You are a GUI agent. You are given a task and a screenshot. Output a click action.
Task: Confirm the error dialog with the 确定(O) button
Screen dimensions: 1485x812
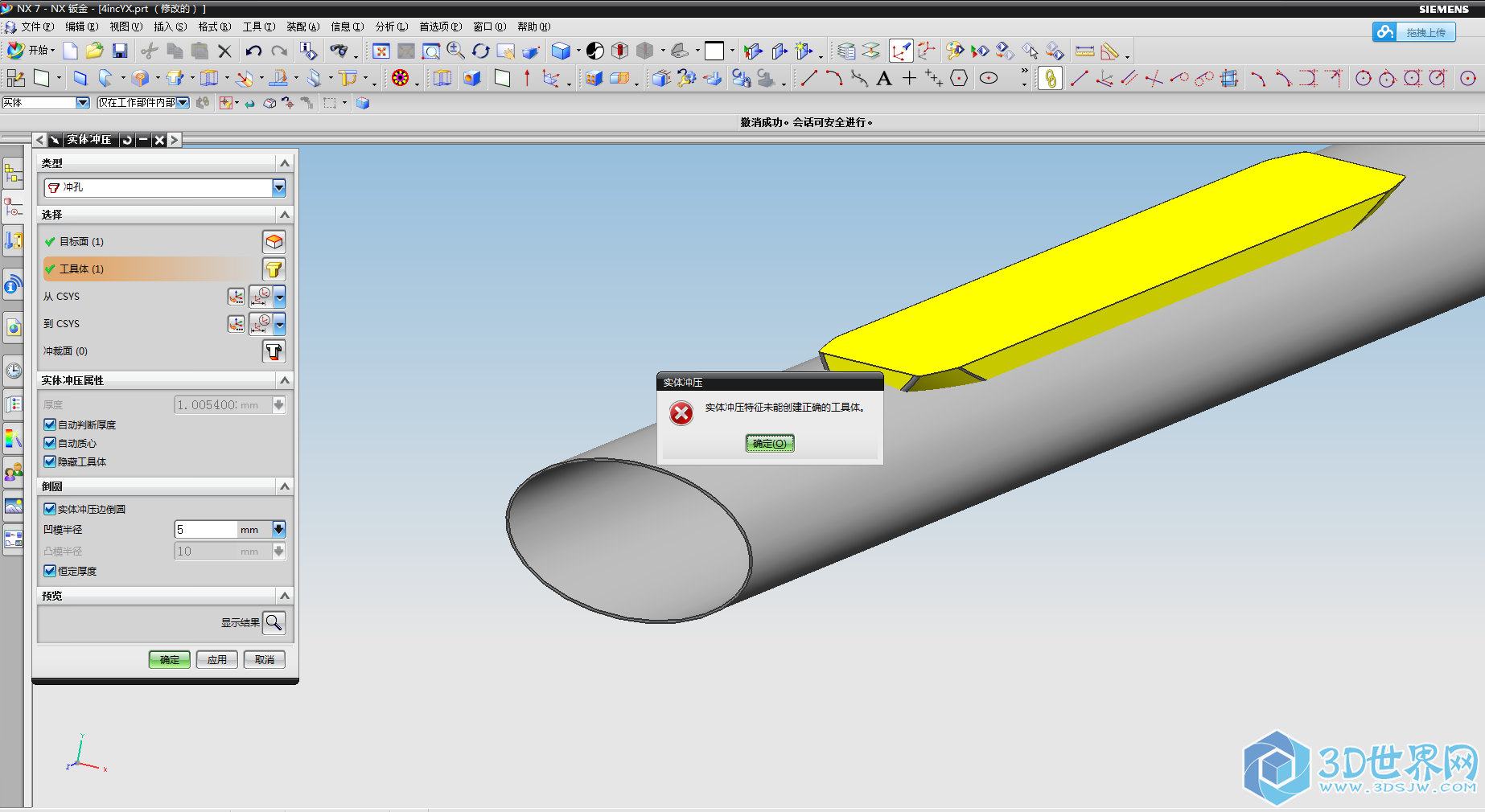[770, 443]
